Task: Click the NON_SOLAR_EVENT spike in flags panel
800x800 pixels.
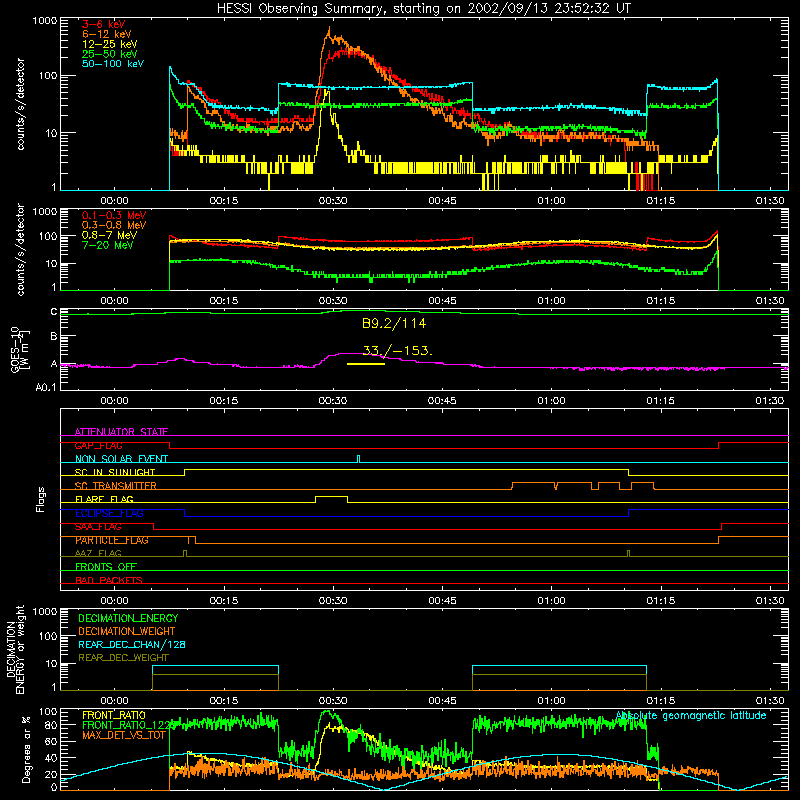Action: click(359, 459)
